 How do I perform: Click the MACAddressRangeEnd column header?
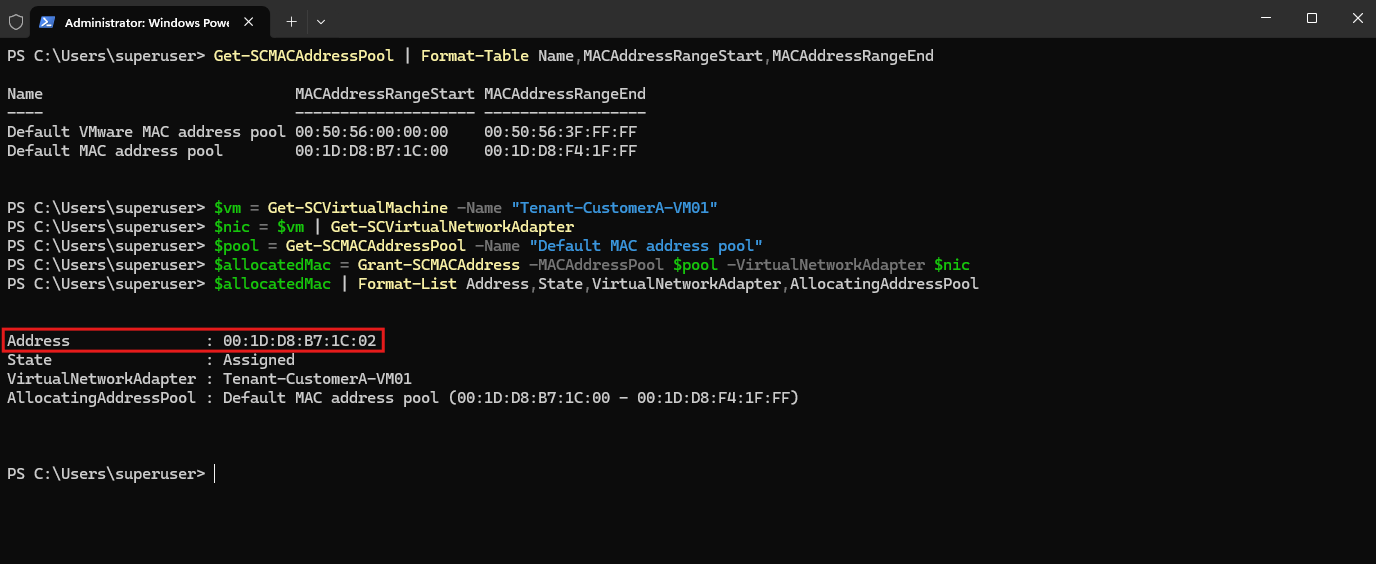[565, 94]
